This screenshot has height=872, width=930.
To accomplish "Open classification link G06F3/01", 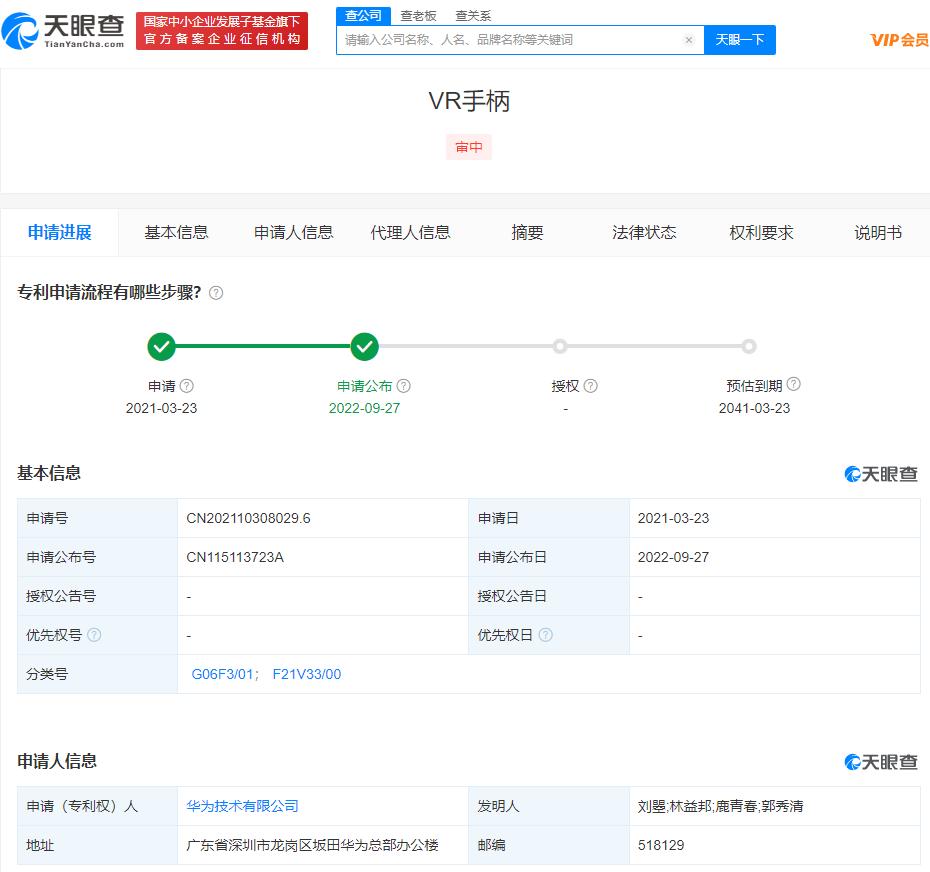I will (222, 674).
